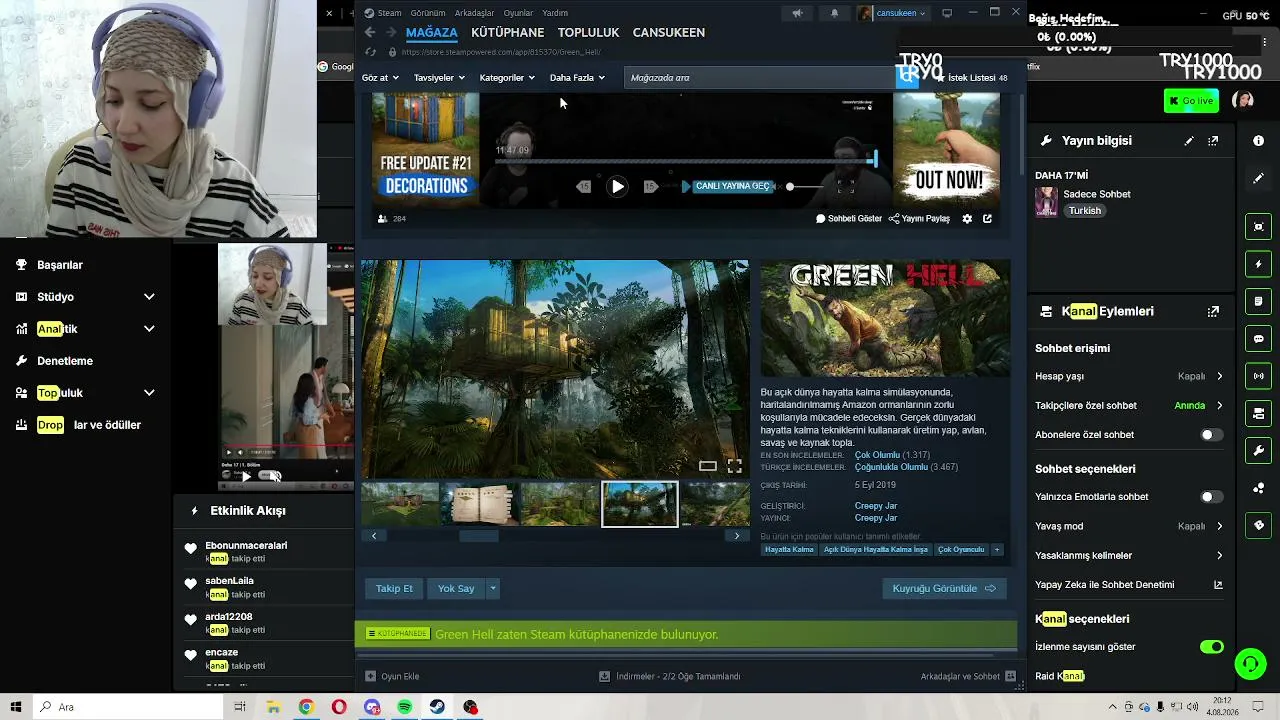Open the Arkadaşlar menu

(474, 13)
